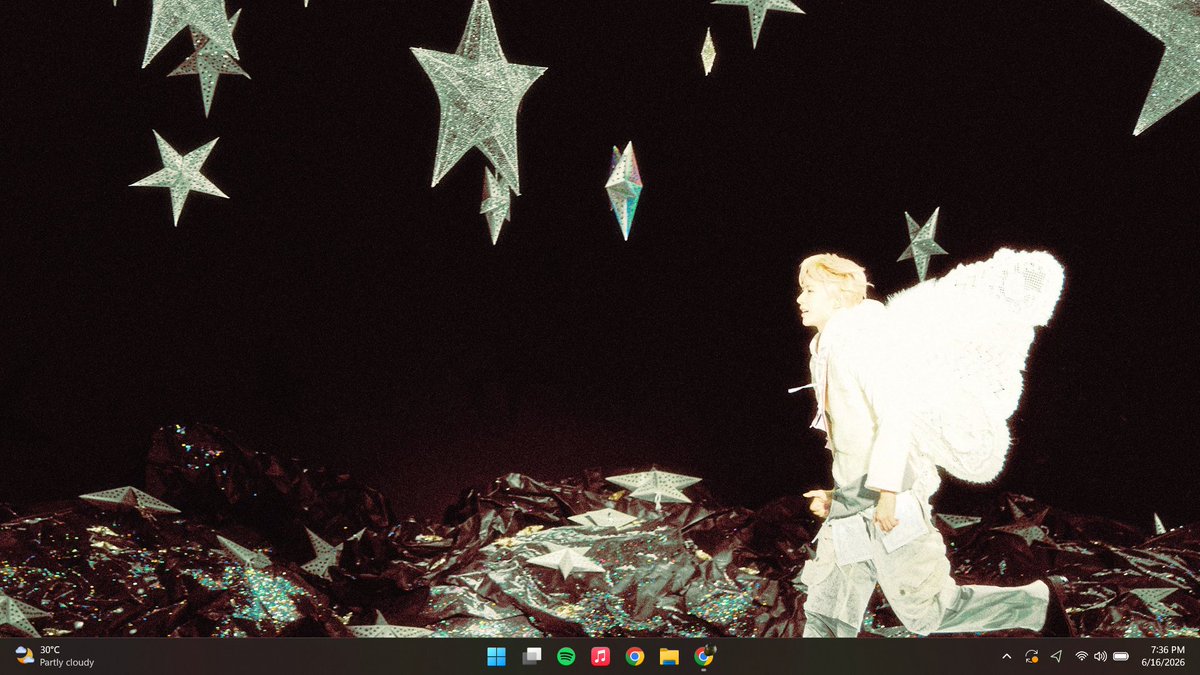Image resolution: width=1200 pixels, height=675 pixels.
Task: Open the volume speaker icon
Action: [1100, 656]
